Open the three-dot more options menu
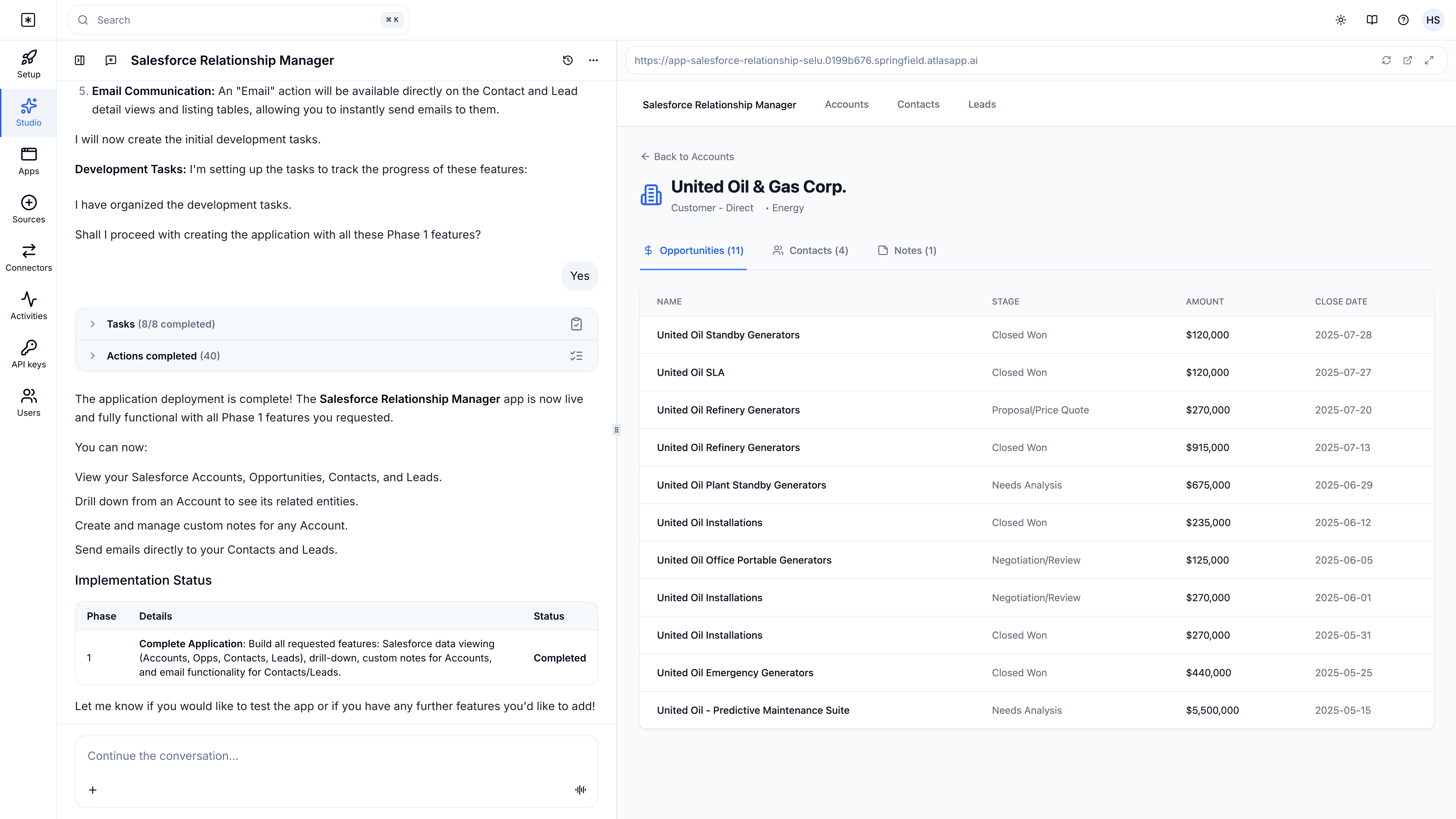The width and height of the screenshot is (1456, 819). point(593,61)
